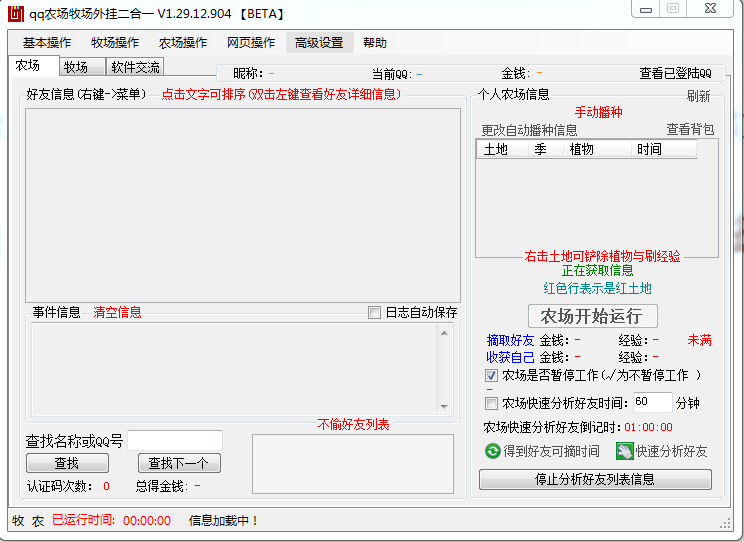Uncheck 农场是否暂停工作 checkbox

coord(491,376)
